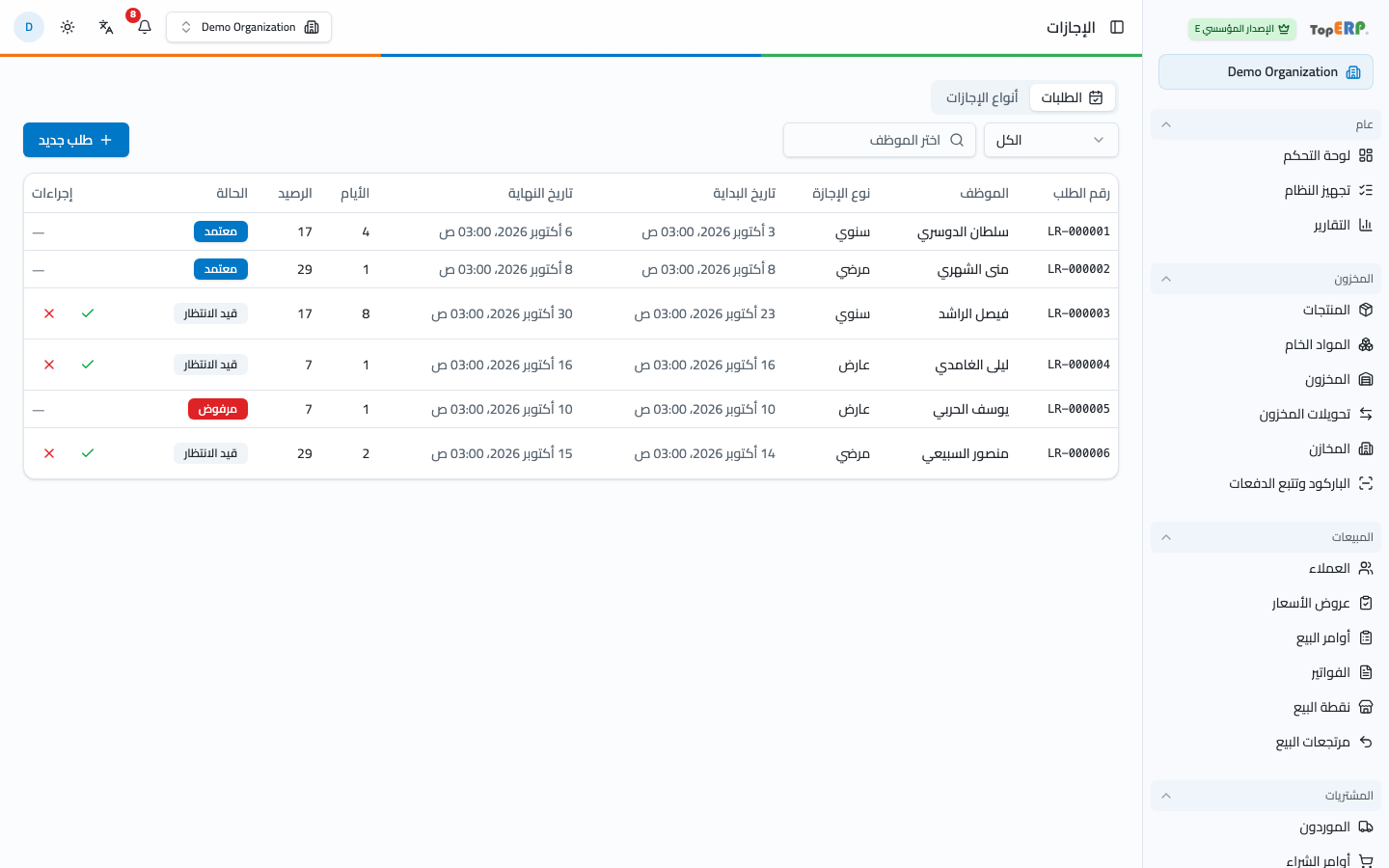Select Demo Organization in the sidebar
This screenshot has width=1389, height=868.
1266,72
